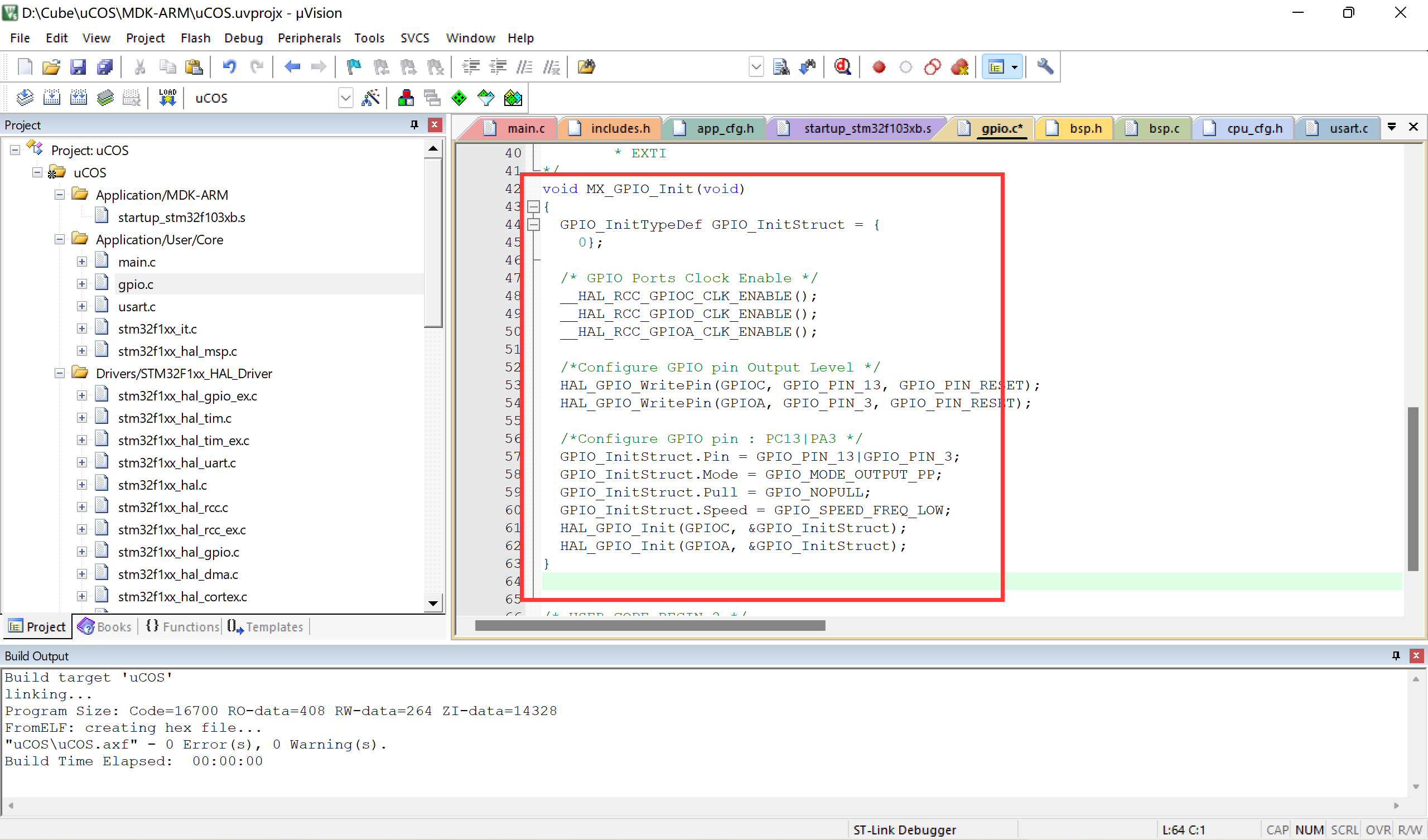Open the uCOS target selection dropdown
Viewport: 1428px width, 840px height.
[x=346, y=98]
